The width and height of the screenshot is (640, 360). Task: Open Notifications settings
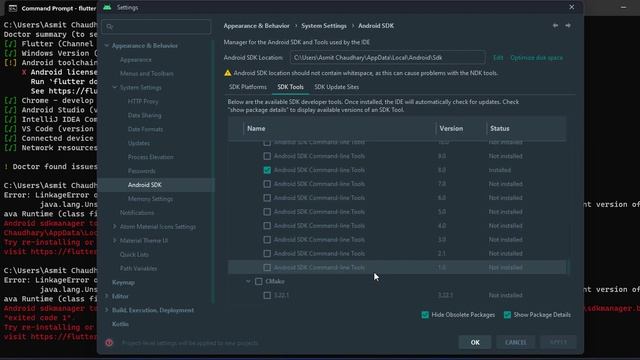[x=137, y=213]
